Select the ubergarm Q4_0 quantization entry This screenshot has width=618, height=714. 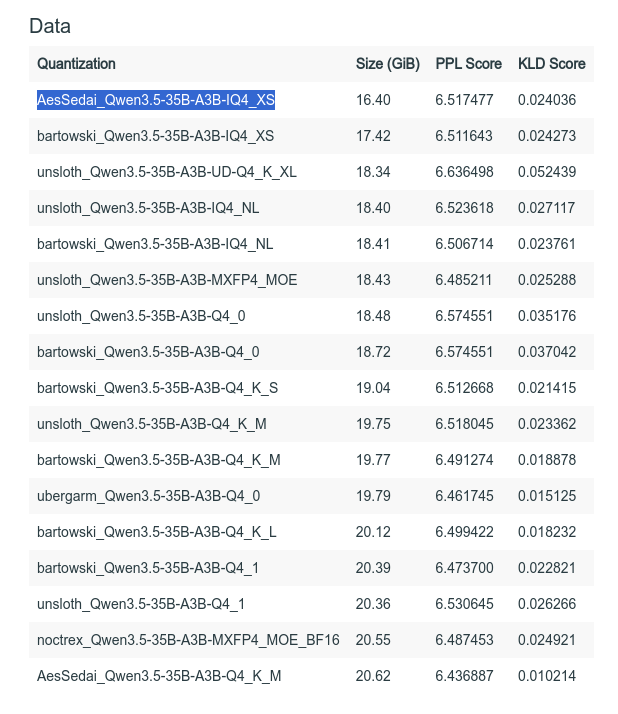148,496
